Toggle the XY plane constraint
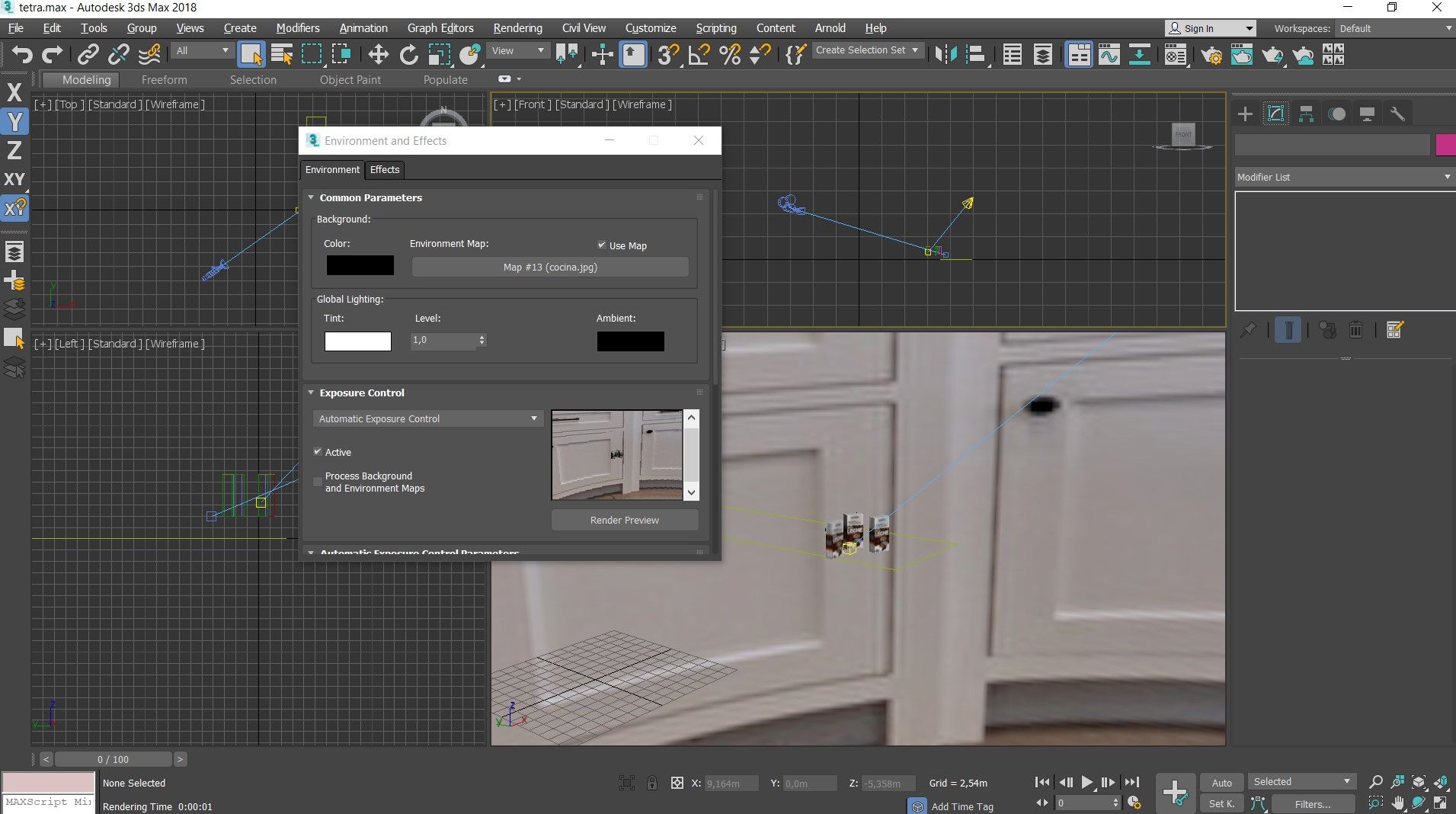Viewport: 1456px width, 814px height. pos(14,179)
